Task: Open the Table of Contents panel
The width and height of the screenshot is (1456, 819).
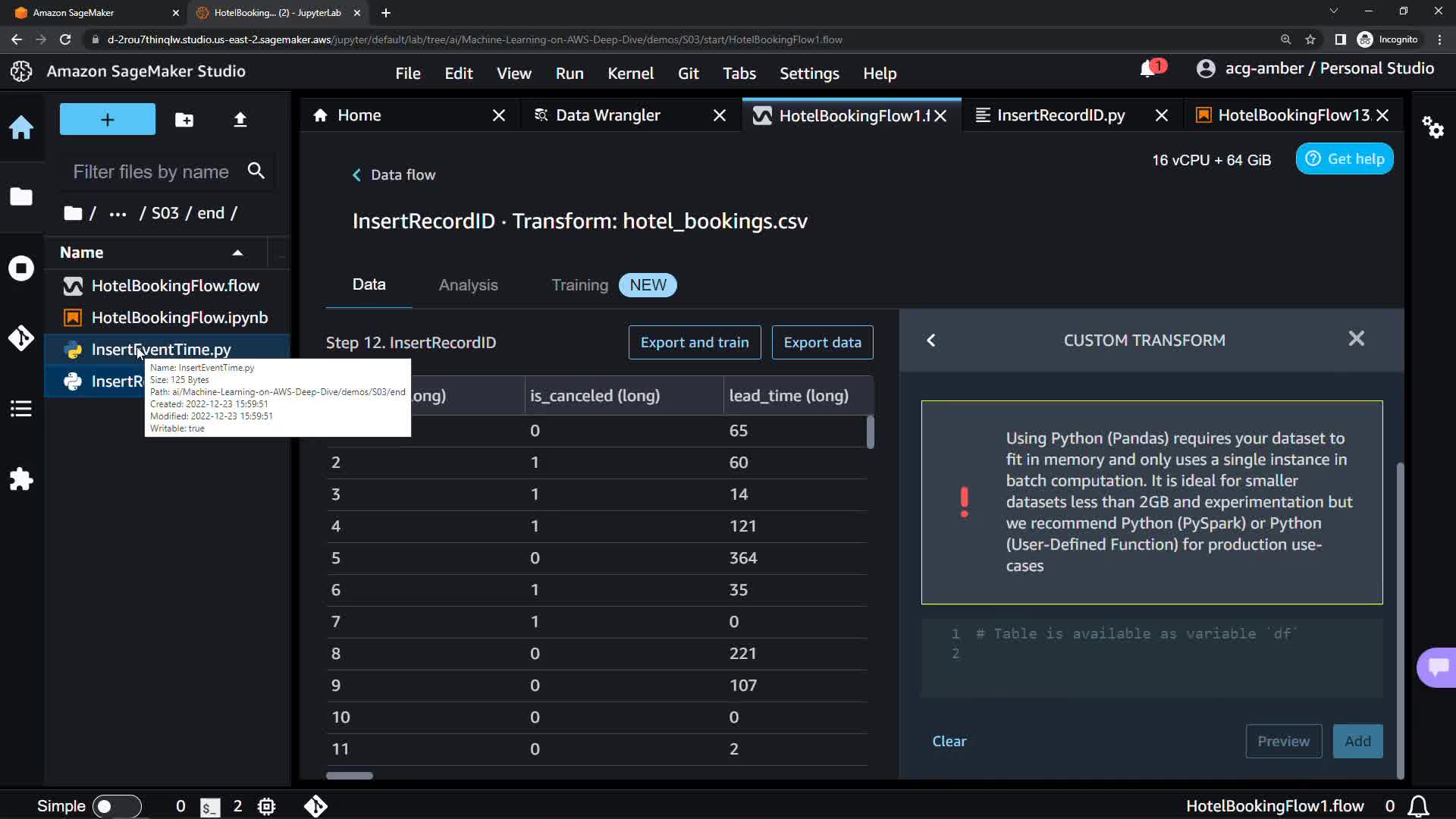Action: (21, 409)
